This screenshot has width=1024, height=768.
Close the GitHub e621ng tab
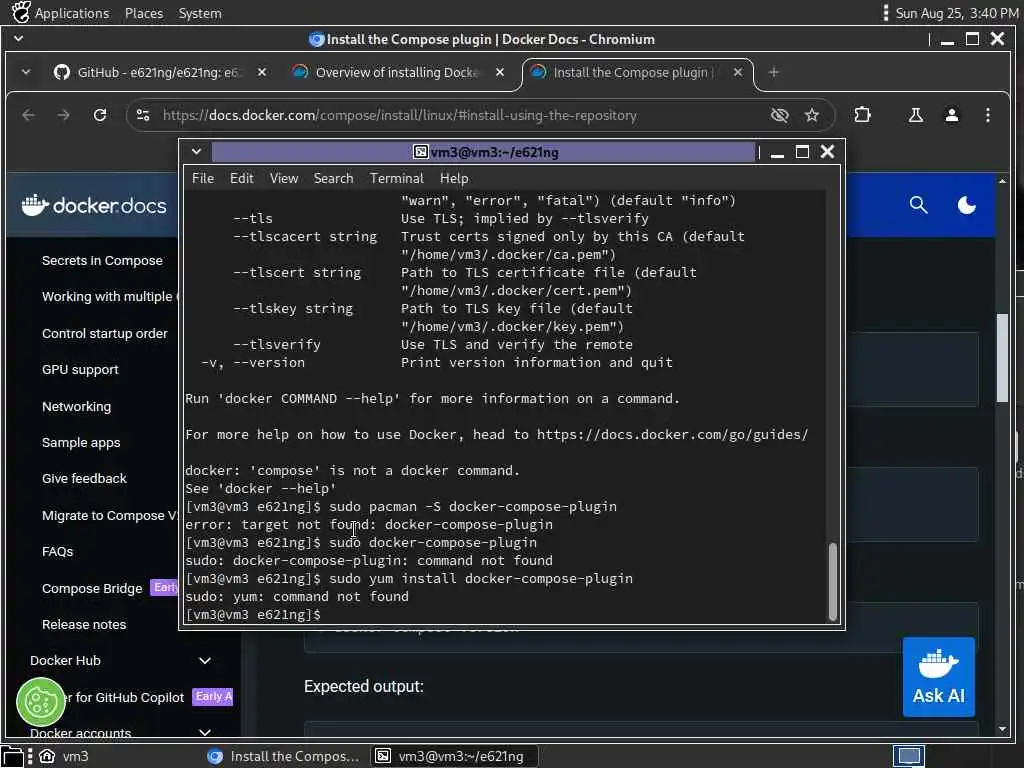pos(262,72)
